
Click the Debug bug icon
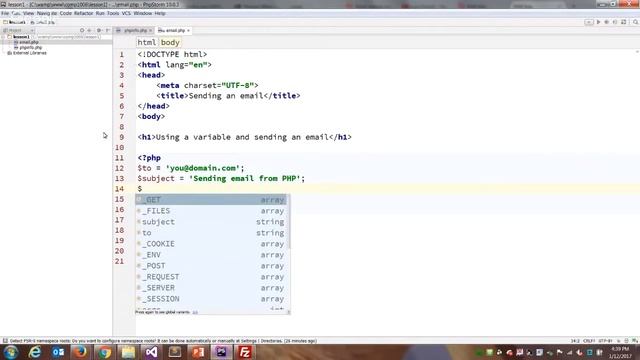point(607,22)
